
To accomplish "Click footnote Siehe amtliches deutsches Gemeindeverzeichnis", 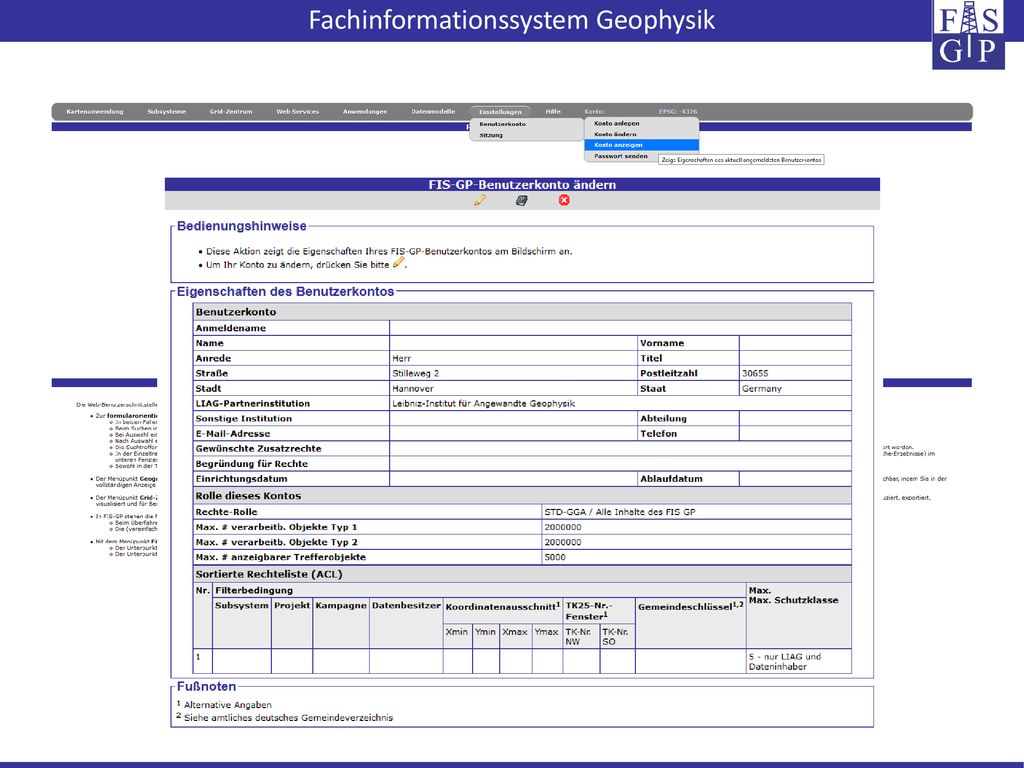I will pyautogui.click(x=289, y=717).
